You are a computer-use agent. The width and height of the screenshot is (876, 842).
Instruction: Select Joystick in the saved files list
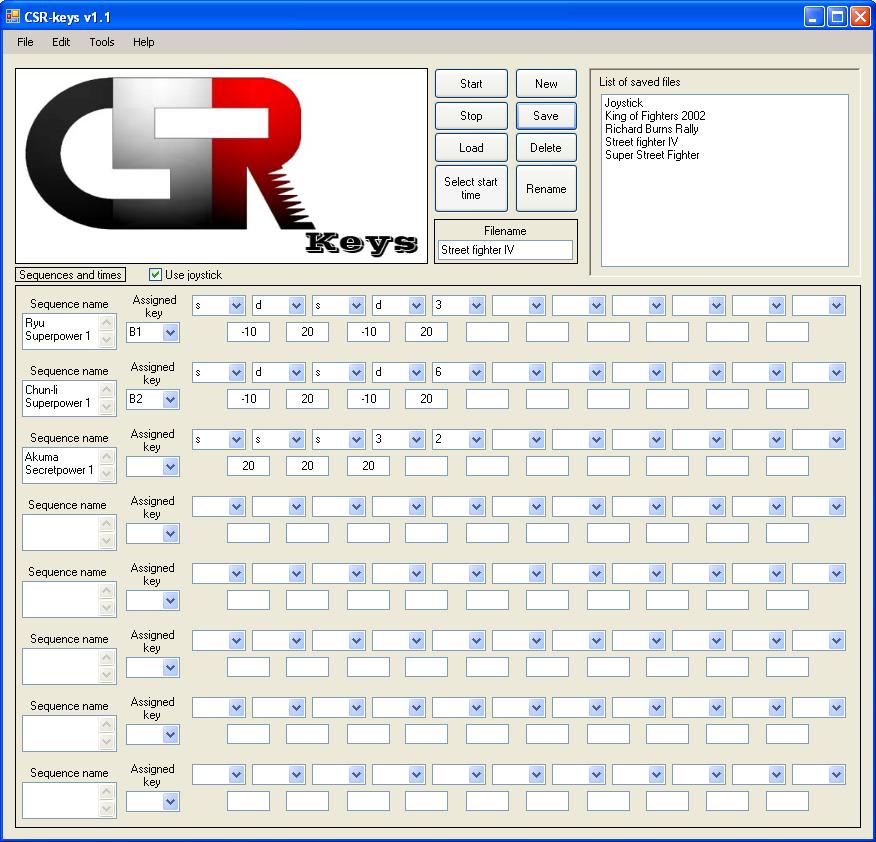(x=623, y=103)
